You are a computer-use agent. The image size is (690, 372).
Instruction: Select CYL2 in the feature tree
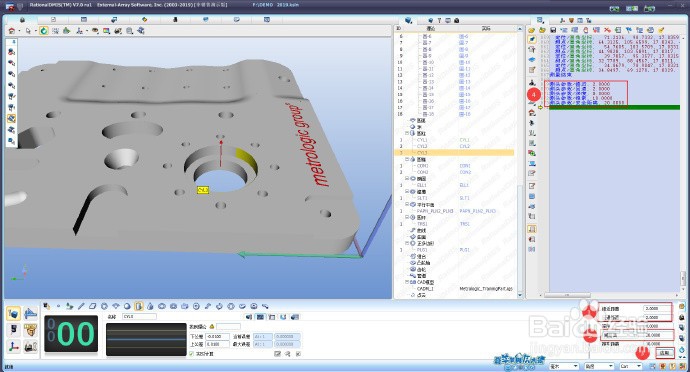point(422,146)
